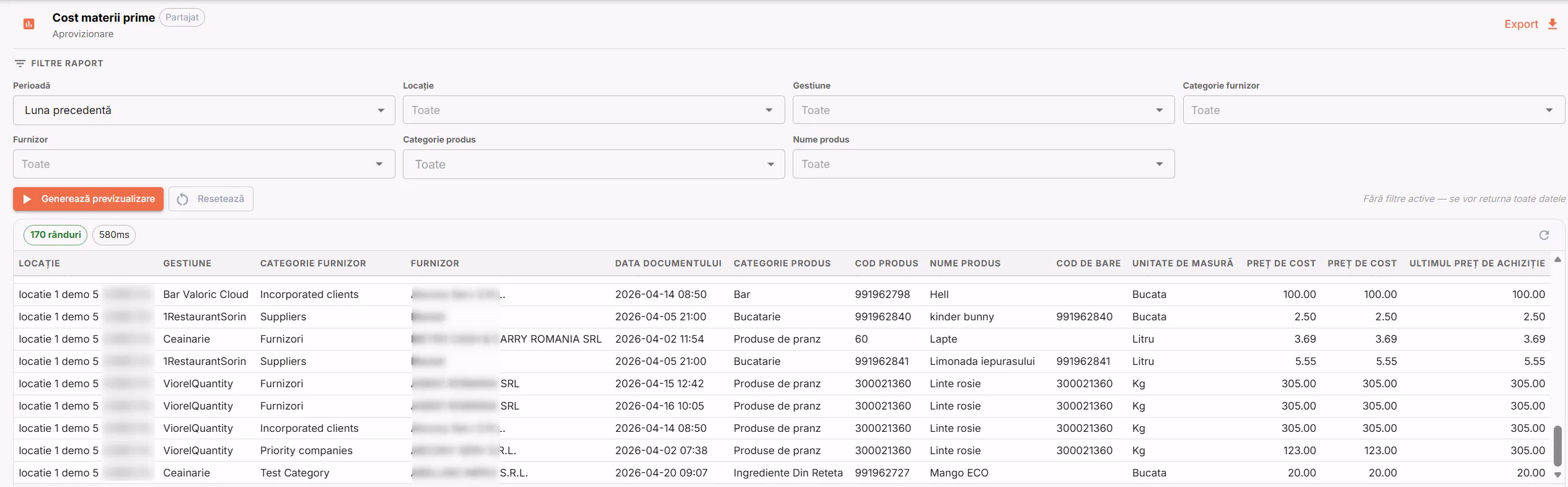The image size is (1568, 487).
Task: Click the table's vertical scrollbar thumb
Action: (1557, 445)
